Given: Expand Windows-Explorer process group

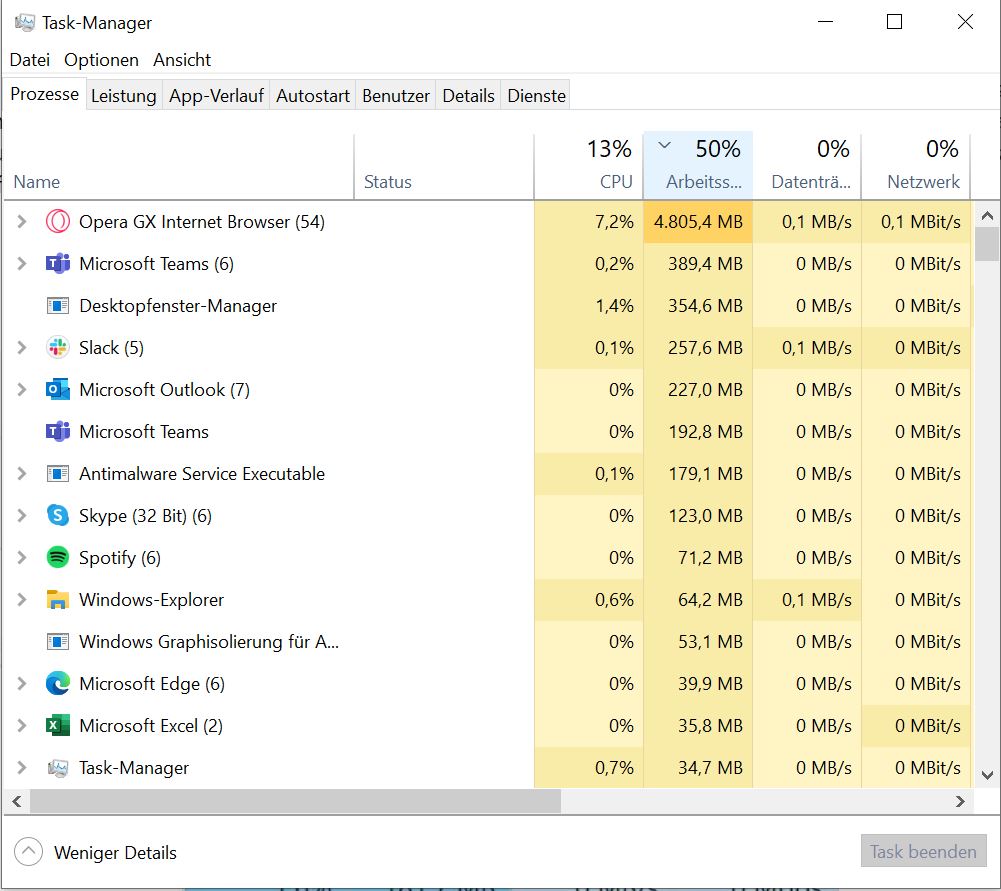Looking at the screenshot, I should (22, 600).
